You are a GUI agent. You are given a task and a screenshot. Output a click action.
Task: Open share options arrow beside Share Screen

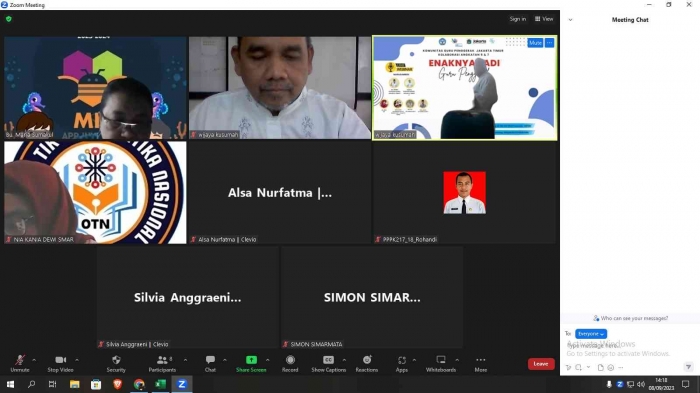(x=267, y=360)
